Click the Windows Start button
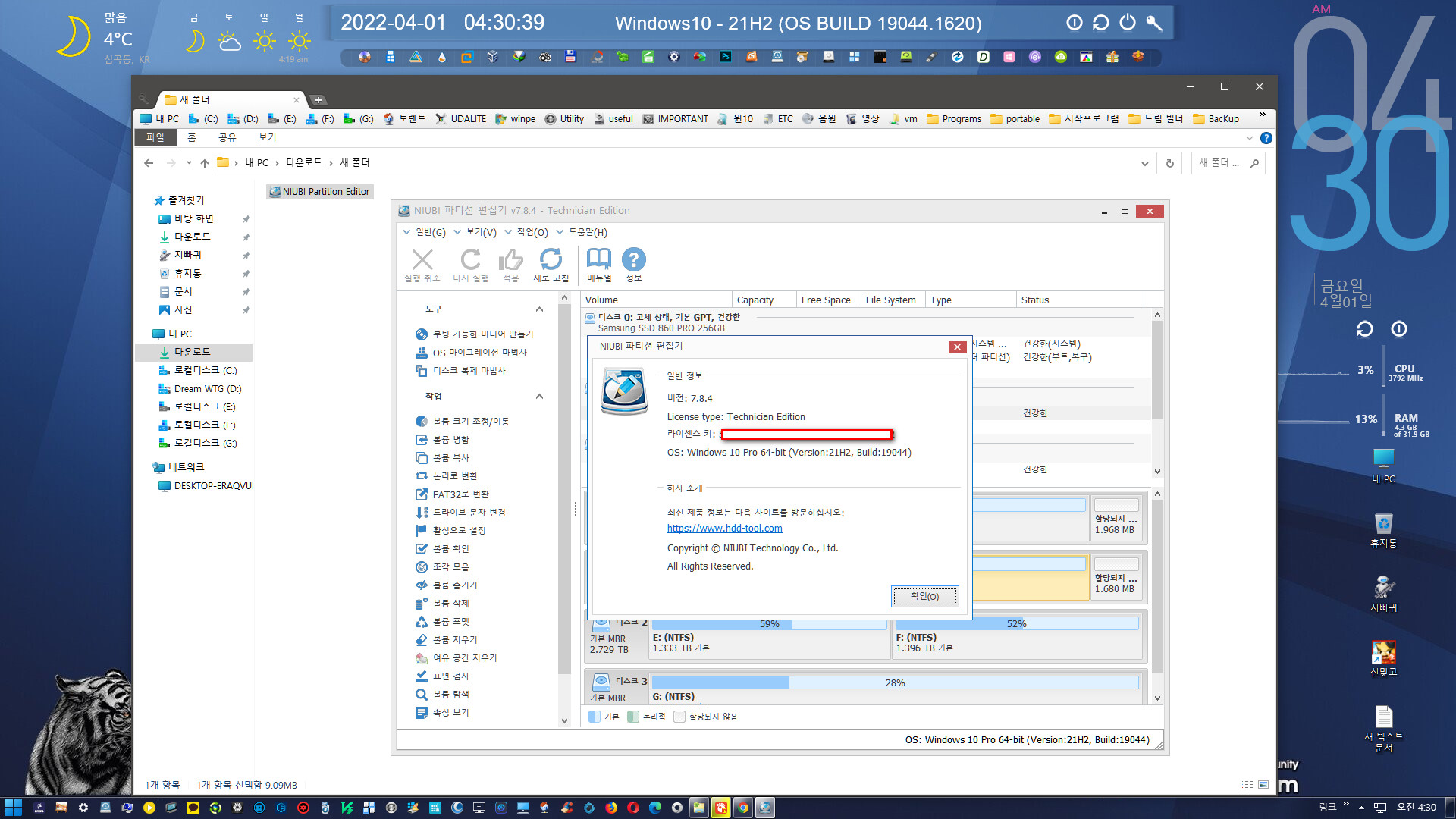The height and width of the screenshot is (819, 1456). tap(13, 808)
